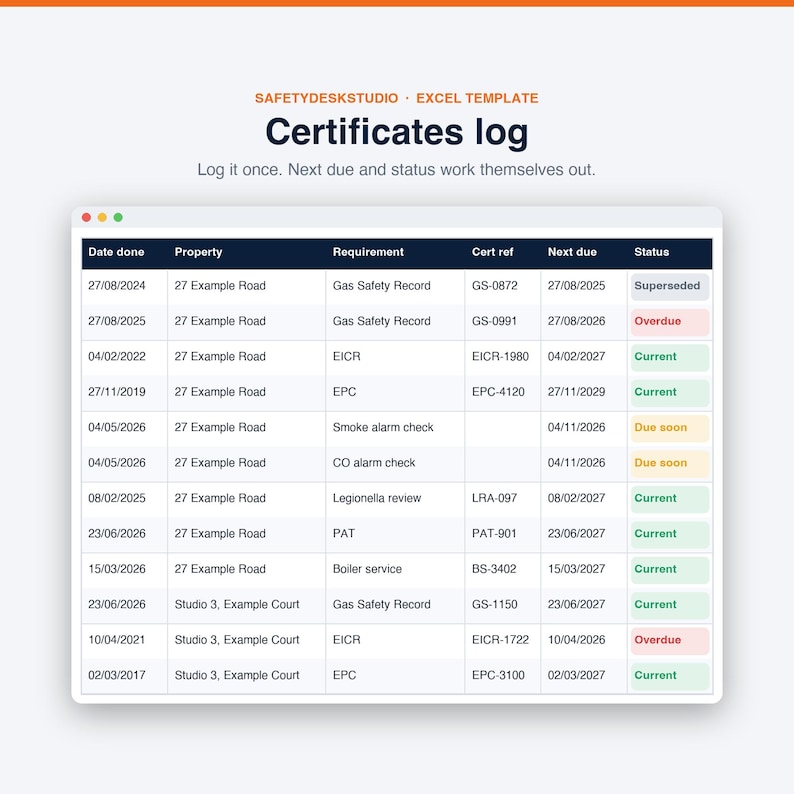The width and height of the screenshot is (794, 794).
Task: Click the red close window dot
Action: 86,217
